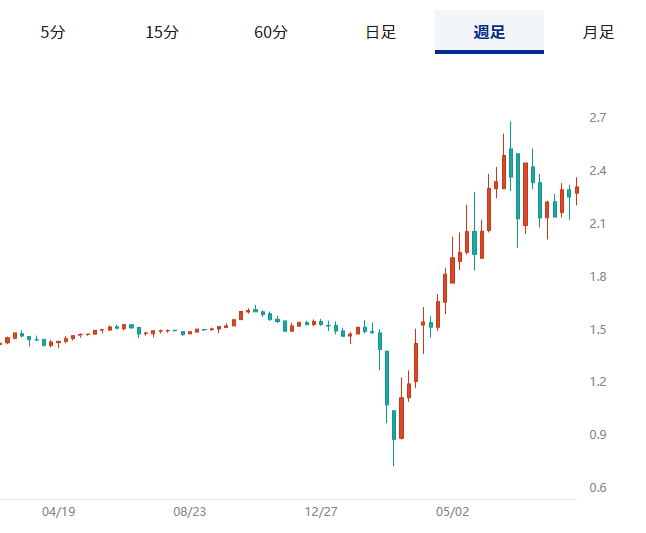Click the 05/02 date label
This screenshot has width=646, height=533.
click(452, 512)
